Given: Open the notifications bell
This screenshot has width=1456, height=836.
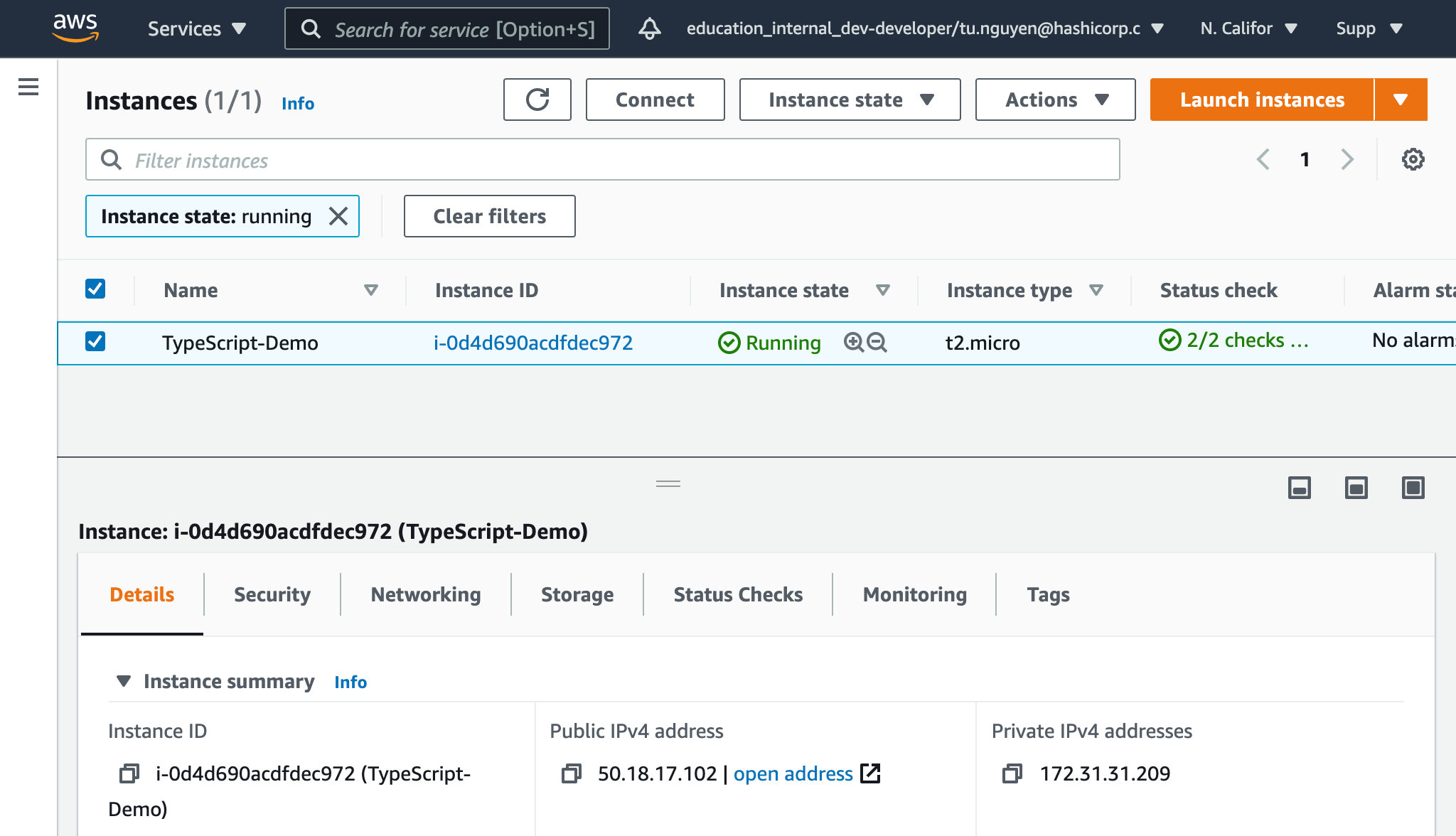Looking at the screenshot, I should click(x=649, y=28).
